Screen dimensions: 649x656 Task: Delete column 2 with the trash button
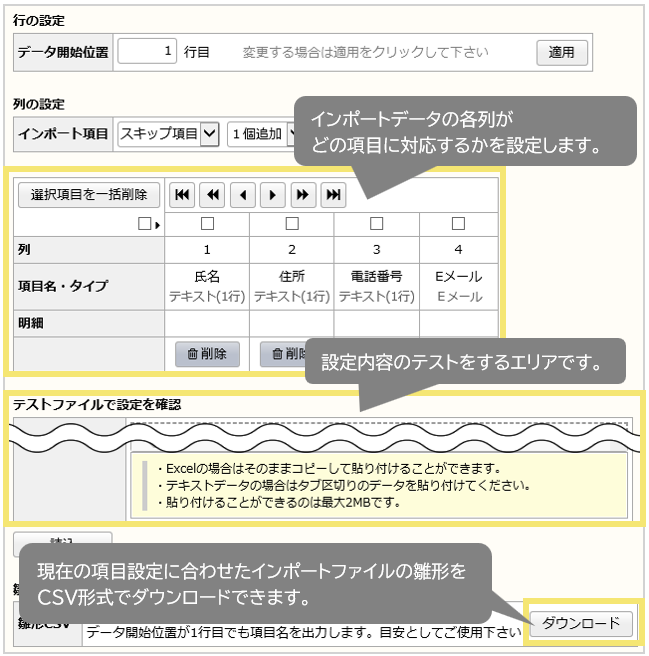pyautogui.click(x=284, y=353)
